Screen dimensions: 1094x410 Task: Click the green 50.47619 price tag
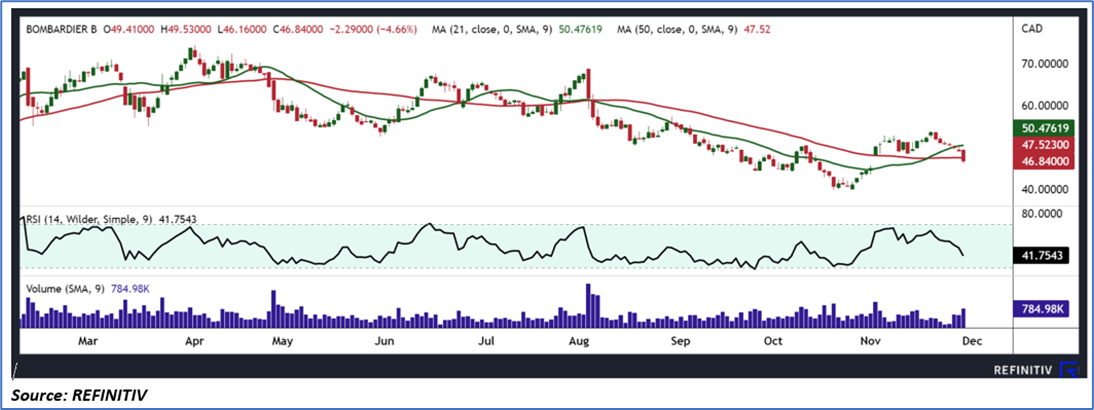1044,128
